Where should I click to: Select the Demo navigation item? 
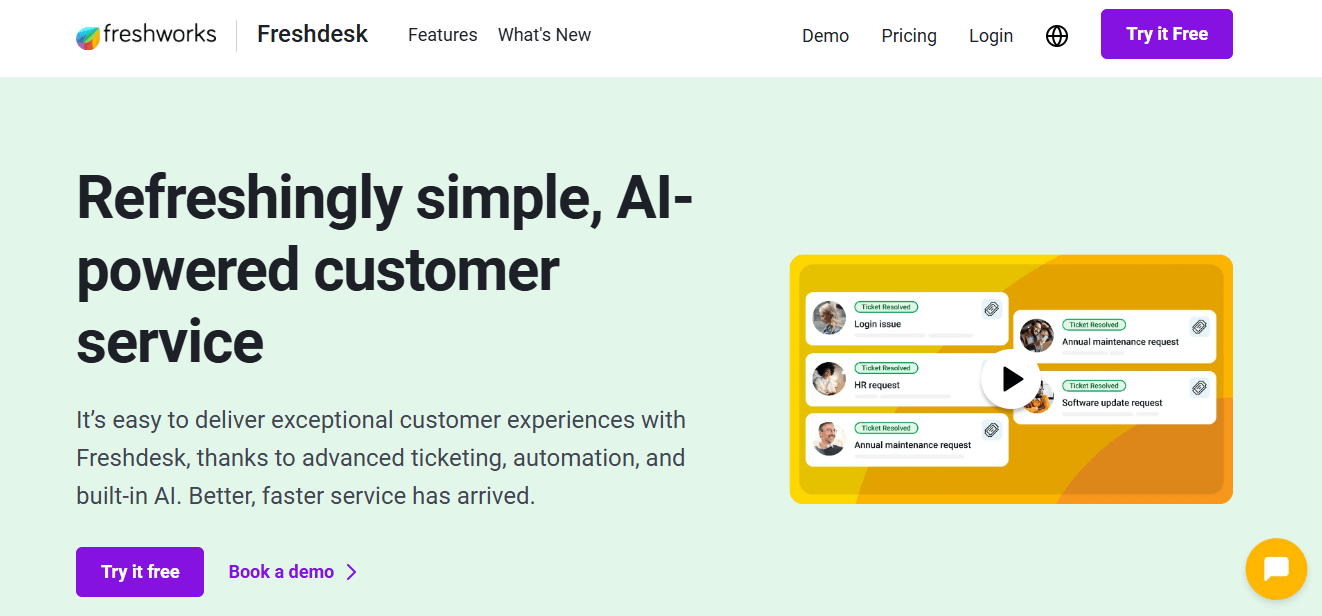825,35
